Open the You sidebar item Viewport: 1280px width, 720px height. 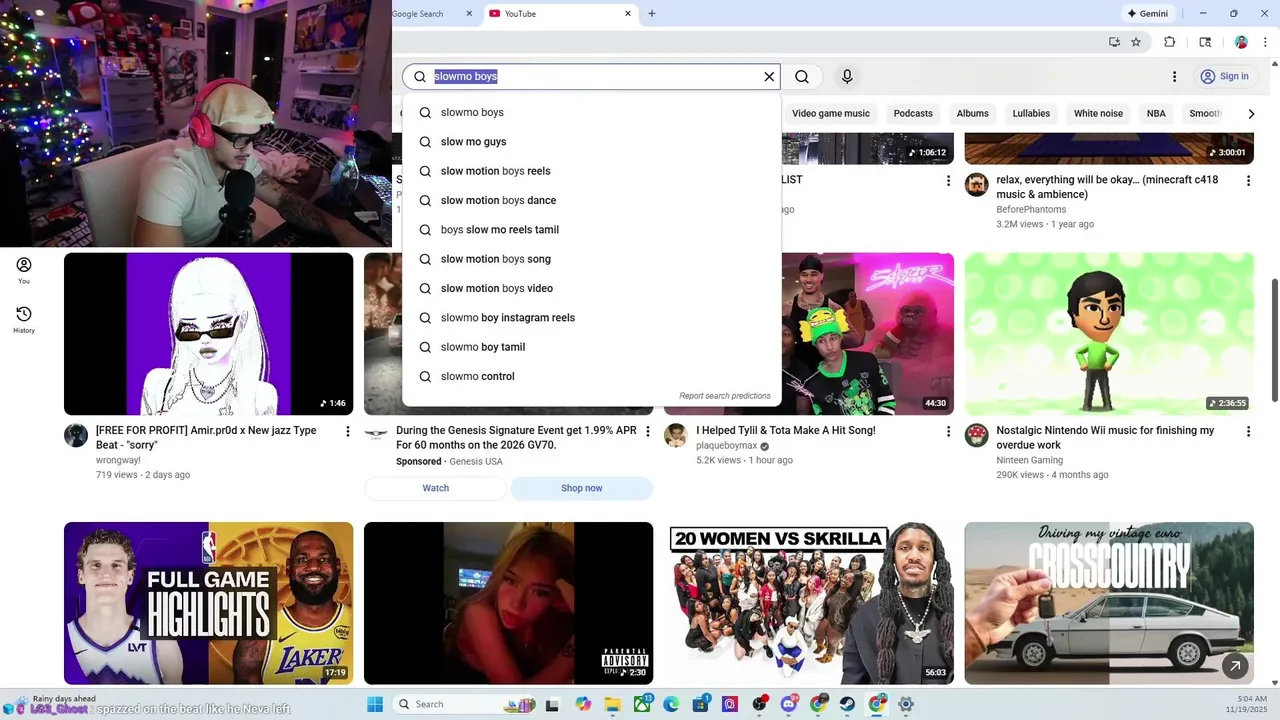pos(24,270)
